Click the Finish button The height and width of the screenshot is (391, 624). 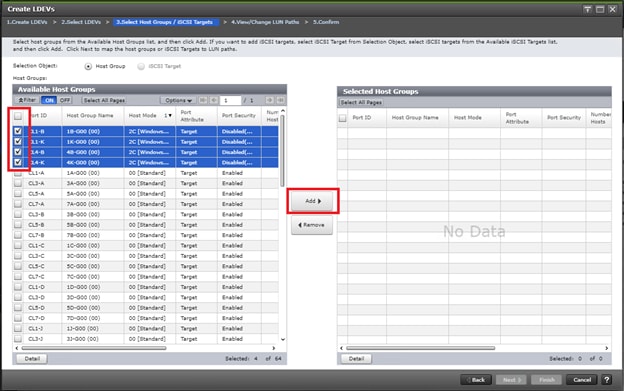(546, 380)
